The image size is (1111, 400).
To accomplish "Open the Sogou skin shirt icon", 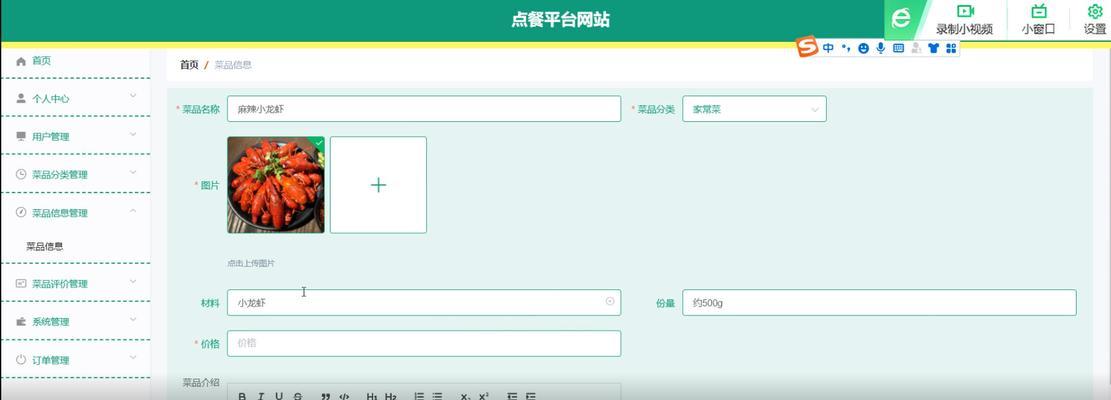I will (933, 48).
